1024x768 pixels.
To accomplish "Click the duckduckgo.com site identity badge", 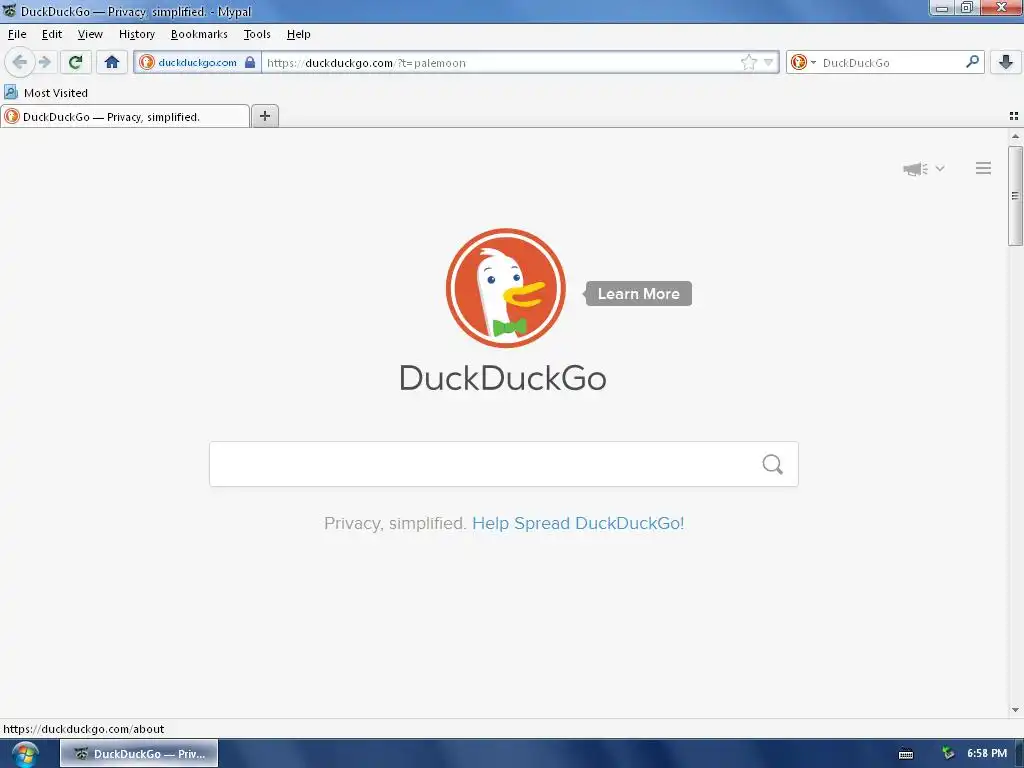I will (197, 63).
